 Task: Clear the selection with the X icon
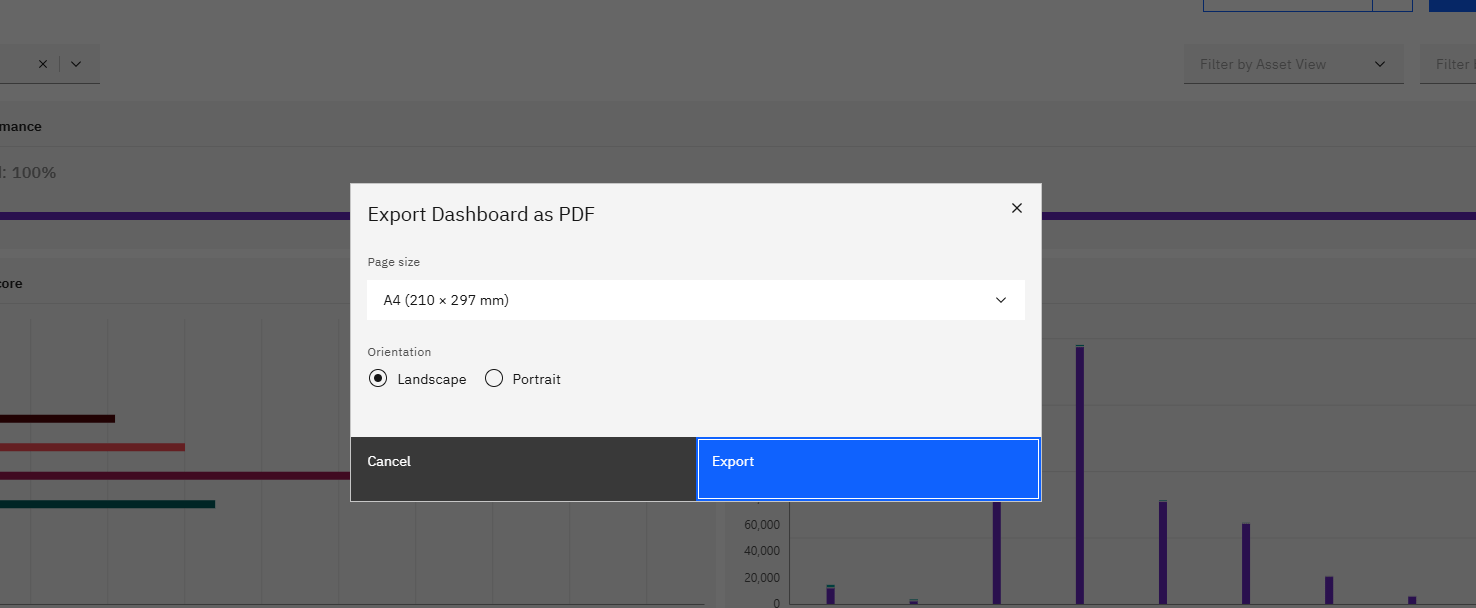(43, 64)
